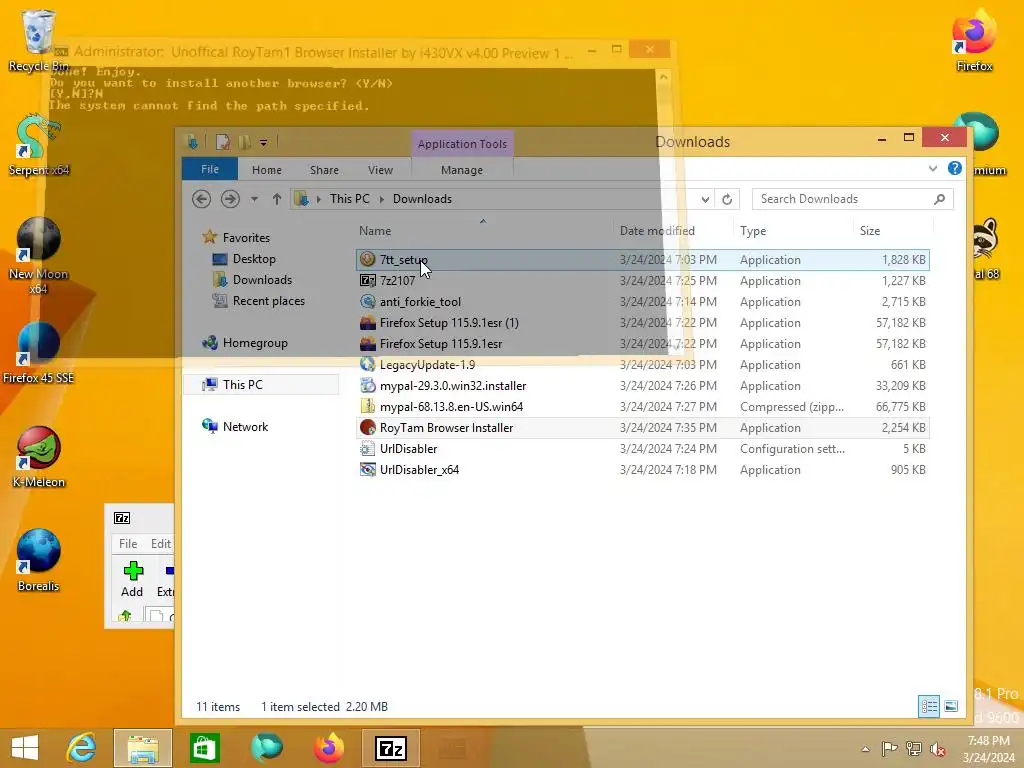Select Desktop under Favorites

point(244,259)
